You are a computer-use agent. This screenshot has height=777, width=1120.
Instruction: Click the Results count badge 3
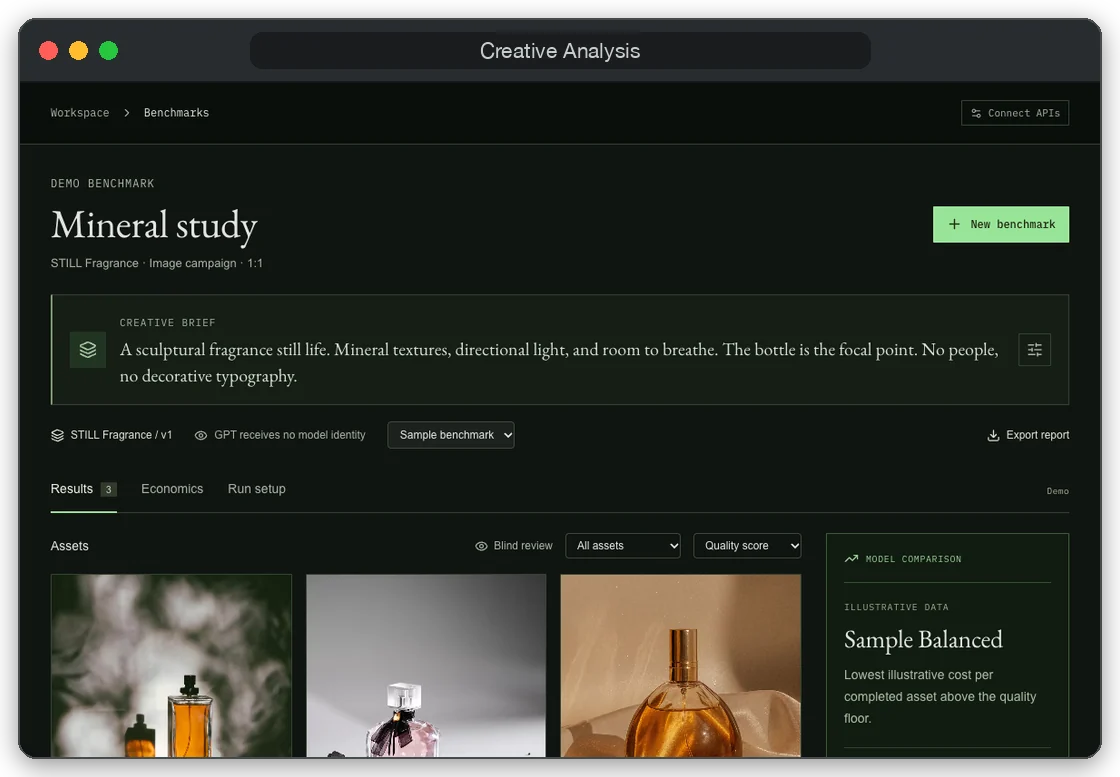[109, 490]
